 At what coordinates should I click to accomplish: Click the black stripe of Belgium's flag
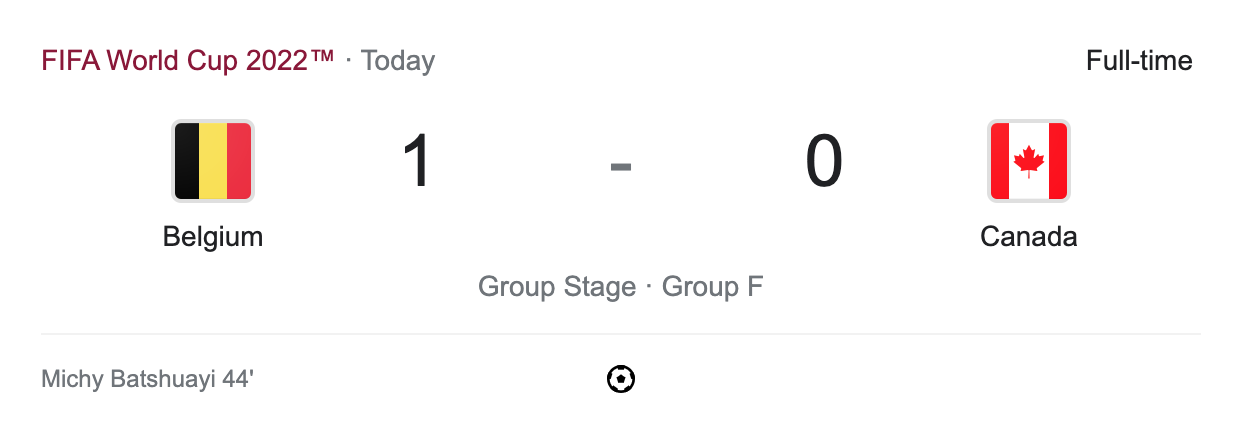coord(187,161)
